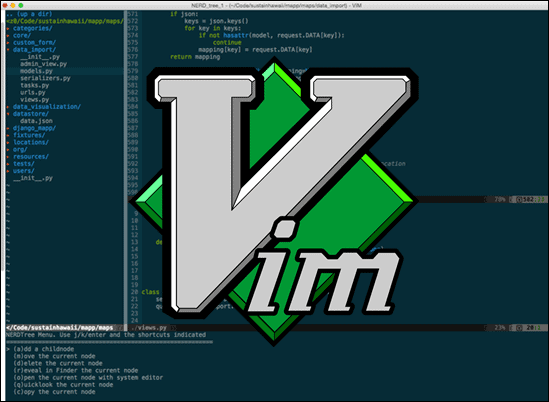Choose '(r)eveal in Finder' menu entry
549x402 pixels.
click(76, 370)
